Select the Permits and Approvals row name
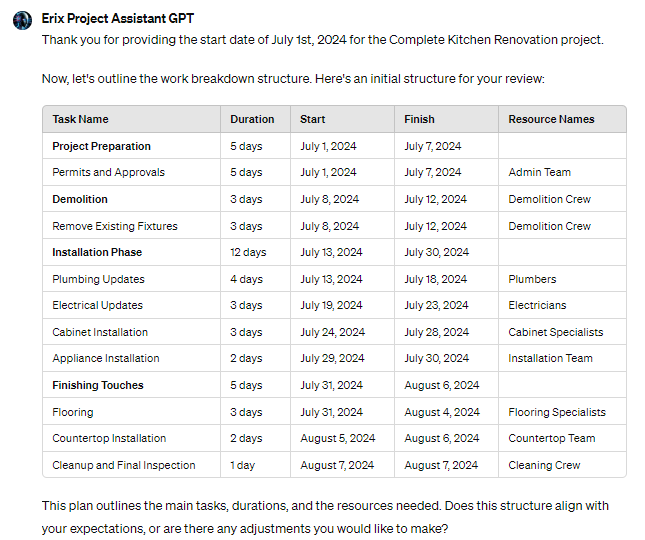This screenshot has width=645, height=540. 109,172
